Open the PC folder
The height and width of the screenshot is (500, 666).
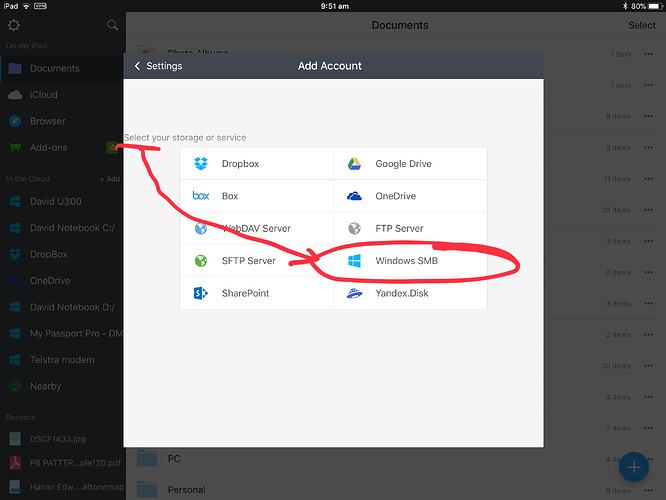(174, 459)
